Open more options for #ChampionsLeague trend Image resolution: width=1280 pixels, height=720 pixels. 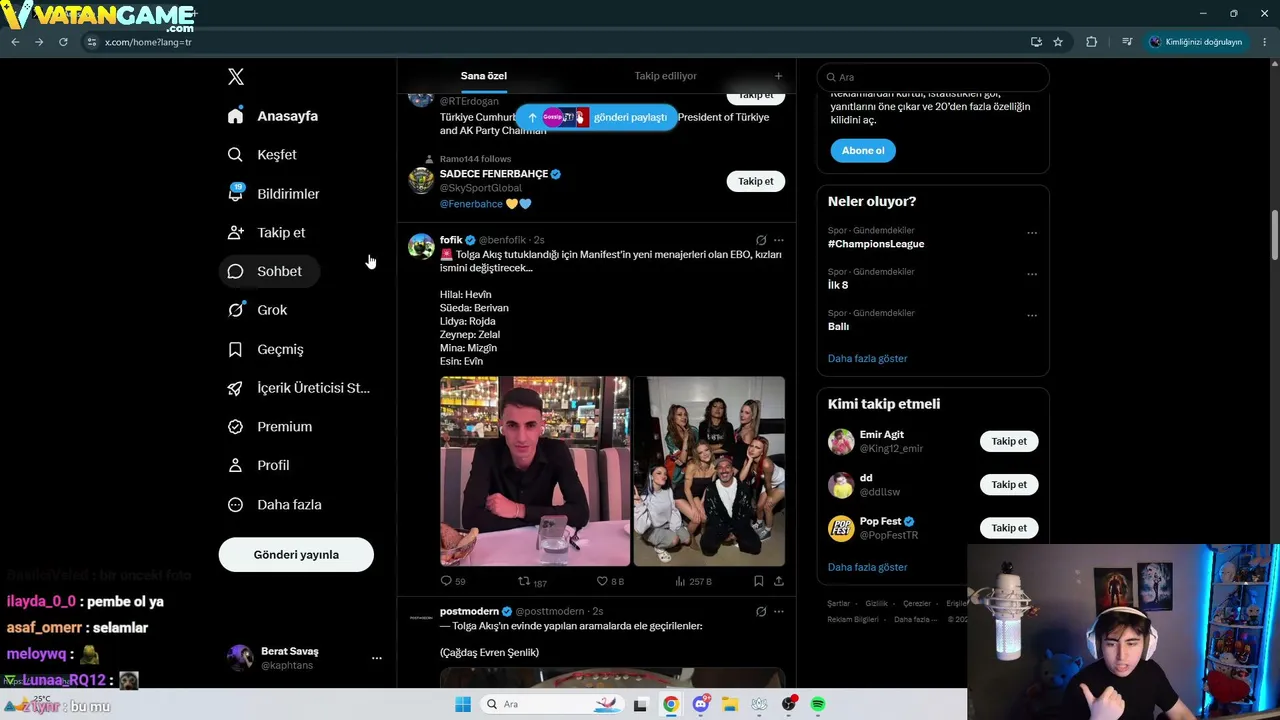coord(1032,233)
